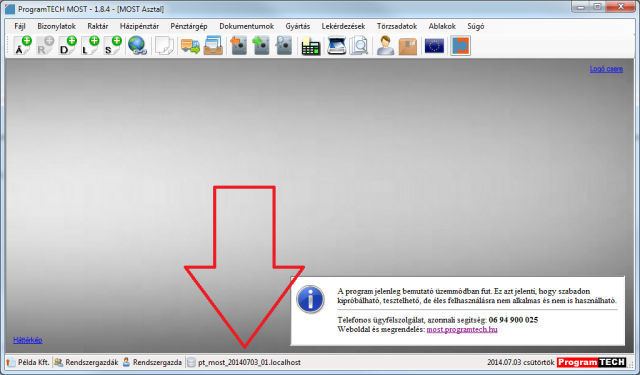Screen dimensions: 640x375
Task: Open the Bizonylatok menu
Action: (56, 26)
